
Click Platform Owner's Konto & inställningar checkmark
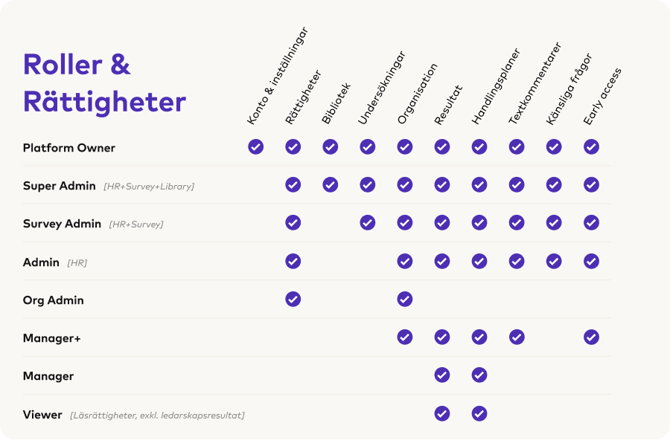[256, 147]
